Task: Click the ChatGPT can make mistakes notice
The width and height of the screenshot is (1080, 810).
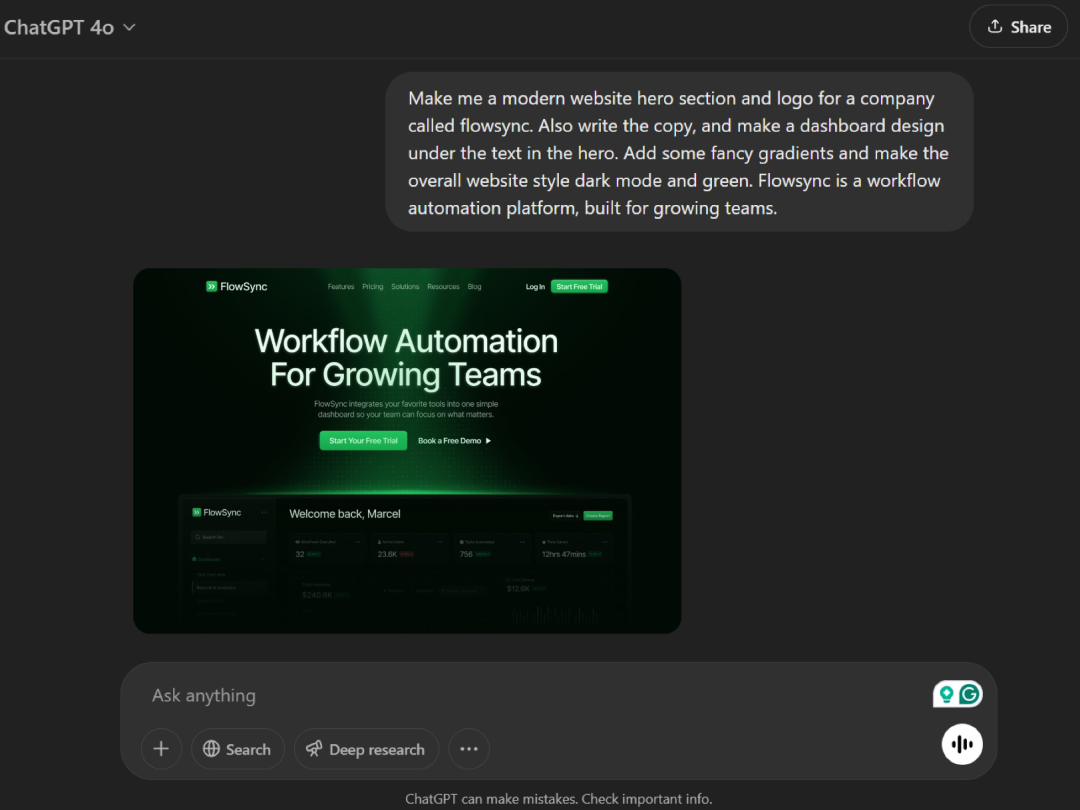Action: tap(559, 799)
